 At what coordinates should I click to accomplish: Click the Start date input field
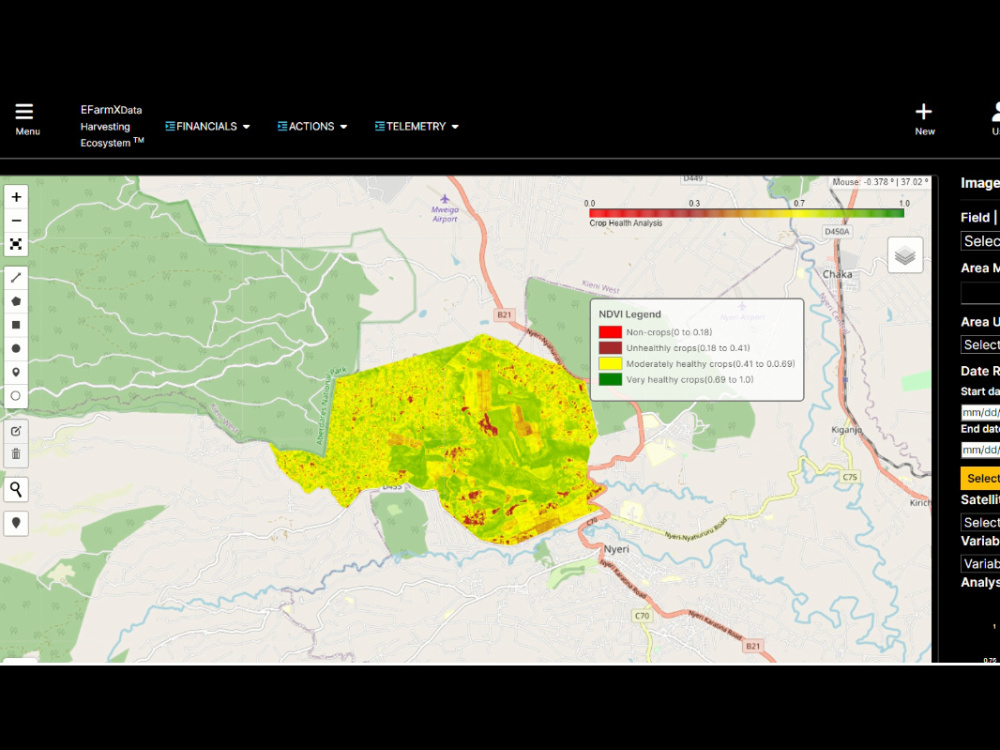tap(980, 413)
